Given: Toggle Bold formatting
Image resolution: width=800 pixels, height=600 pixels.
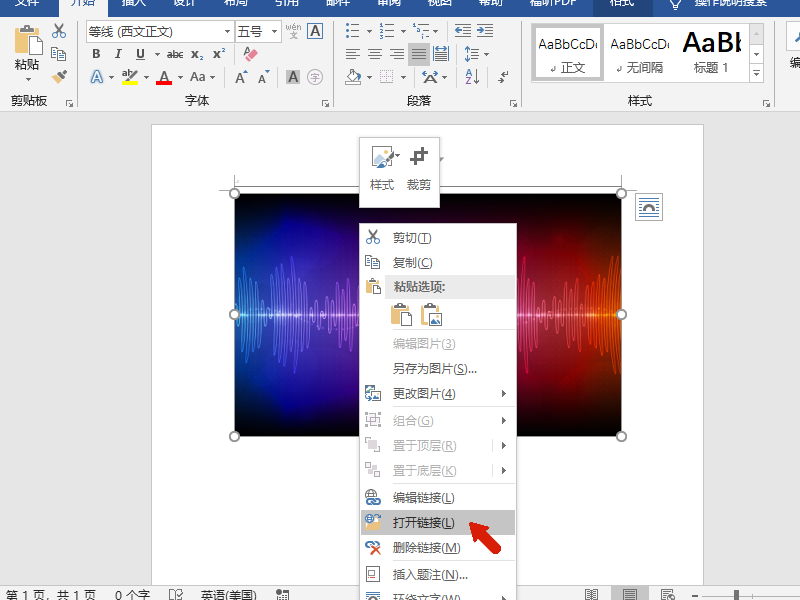Looking at the screenshot, I should coord(97,54).
